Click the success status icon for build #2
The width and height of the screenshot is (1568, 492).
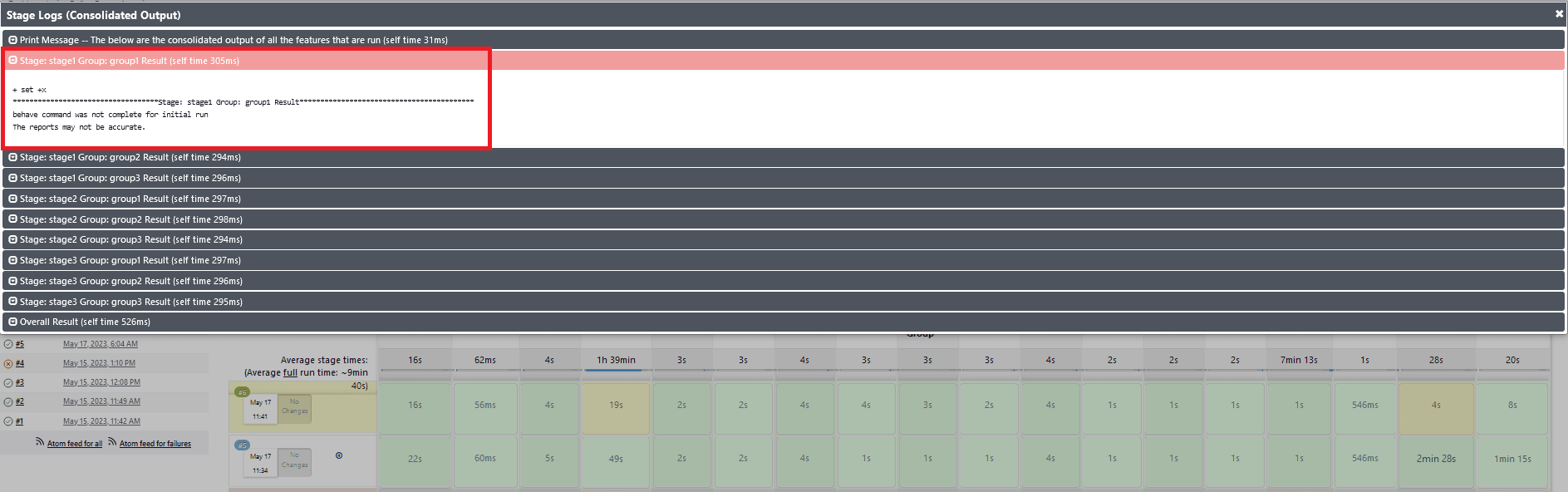[x=8, y=402]
